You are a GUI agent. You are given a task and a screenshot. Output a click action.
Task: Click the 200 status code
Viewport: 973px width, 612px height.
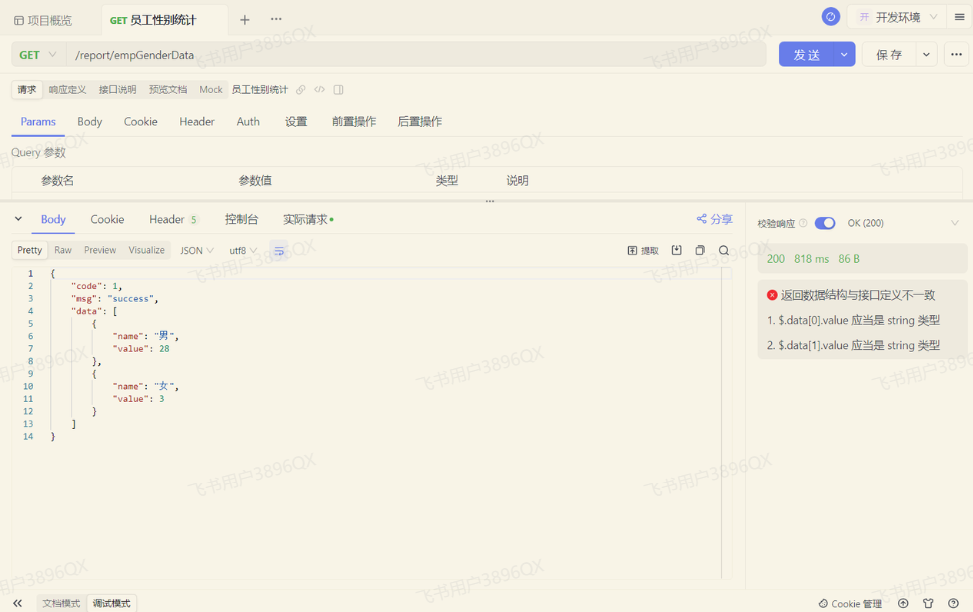point(776,259)
